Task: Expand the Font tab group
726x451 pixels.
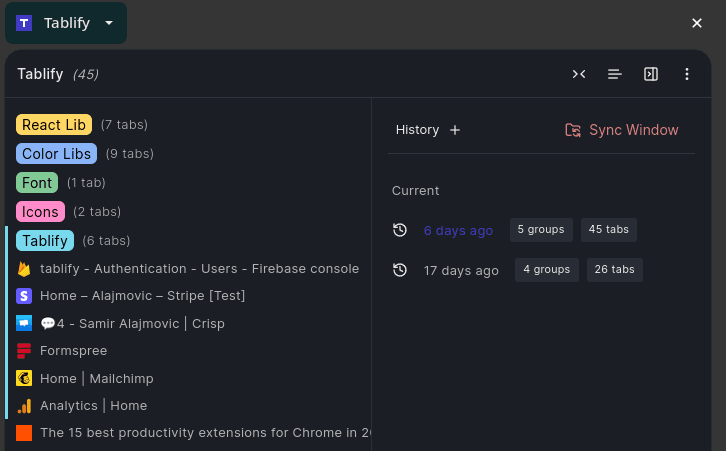Action: point(37,182)
